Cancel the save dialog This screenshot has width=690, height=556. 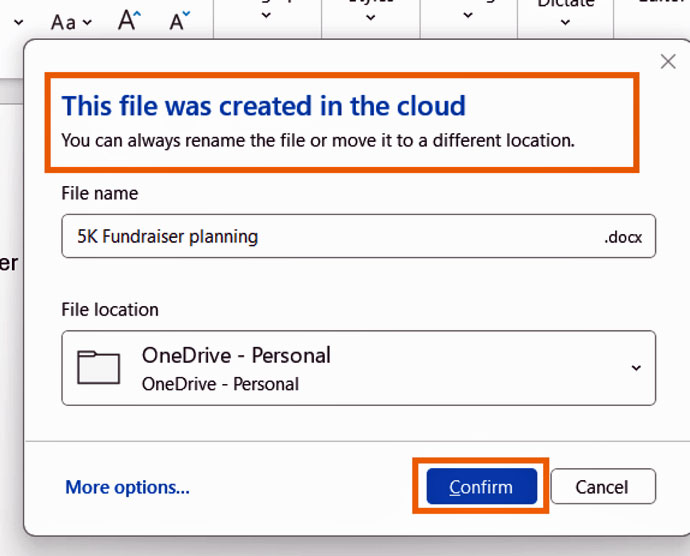click(x=603, y=486)
